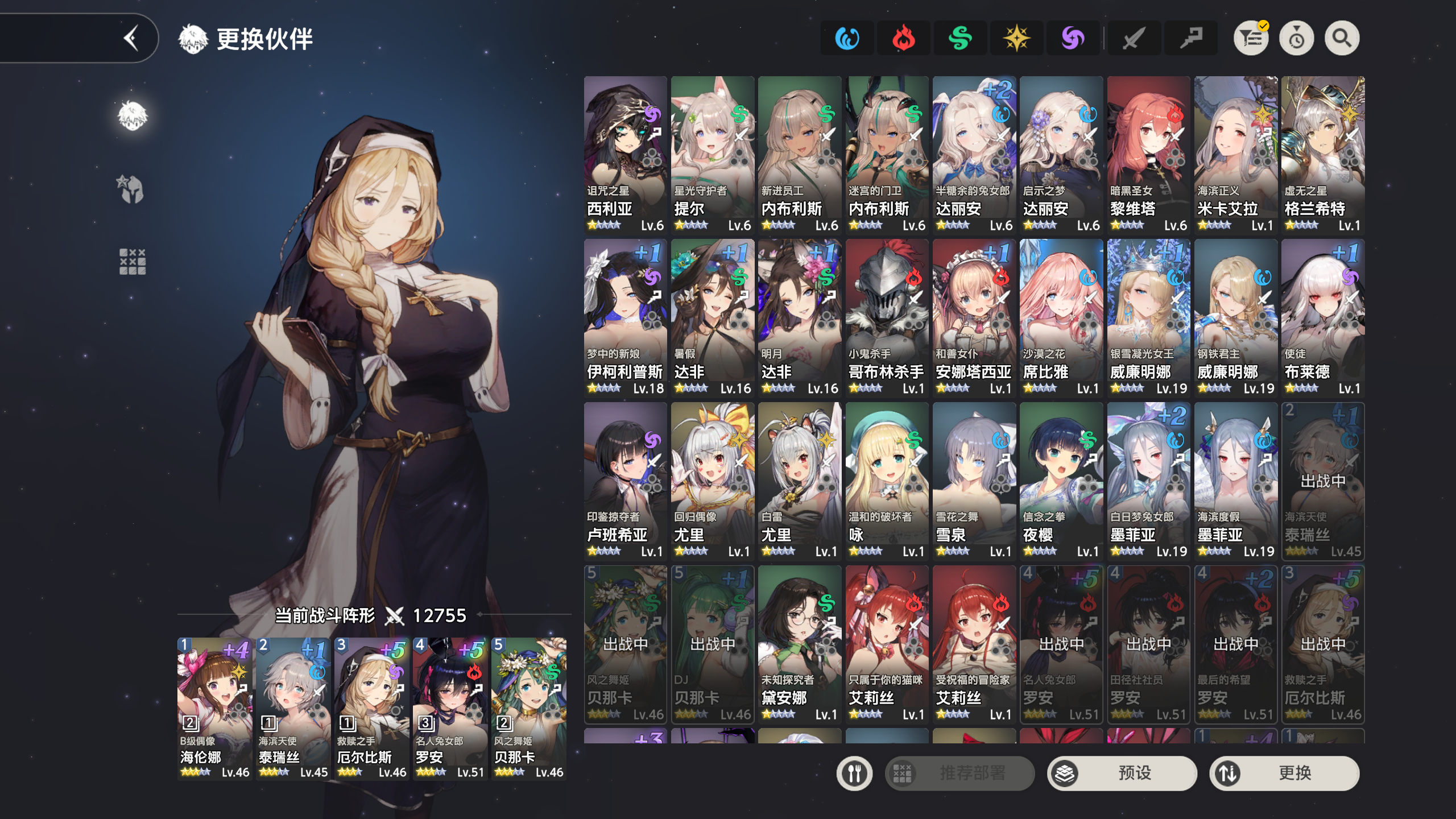The image size is (1456, 819).
Task: Go back with the left arrow
Action: pyautogui.click(x=132, y=39)
